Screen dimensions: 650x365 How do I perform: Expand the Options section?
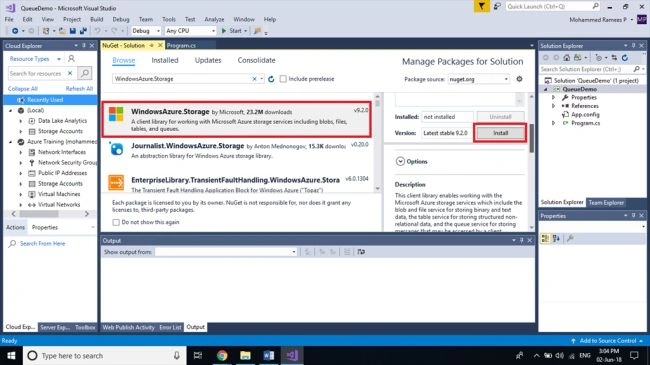pyautogui.click(x=400, y=161)
